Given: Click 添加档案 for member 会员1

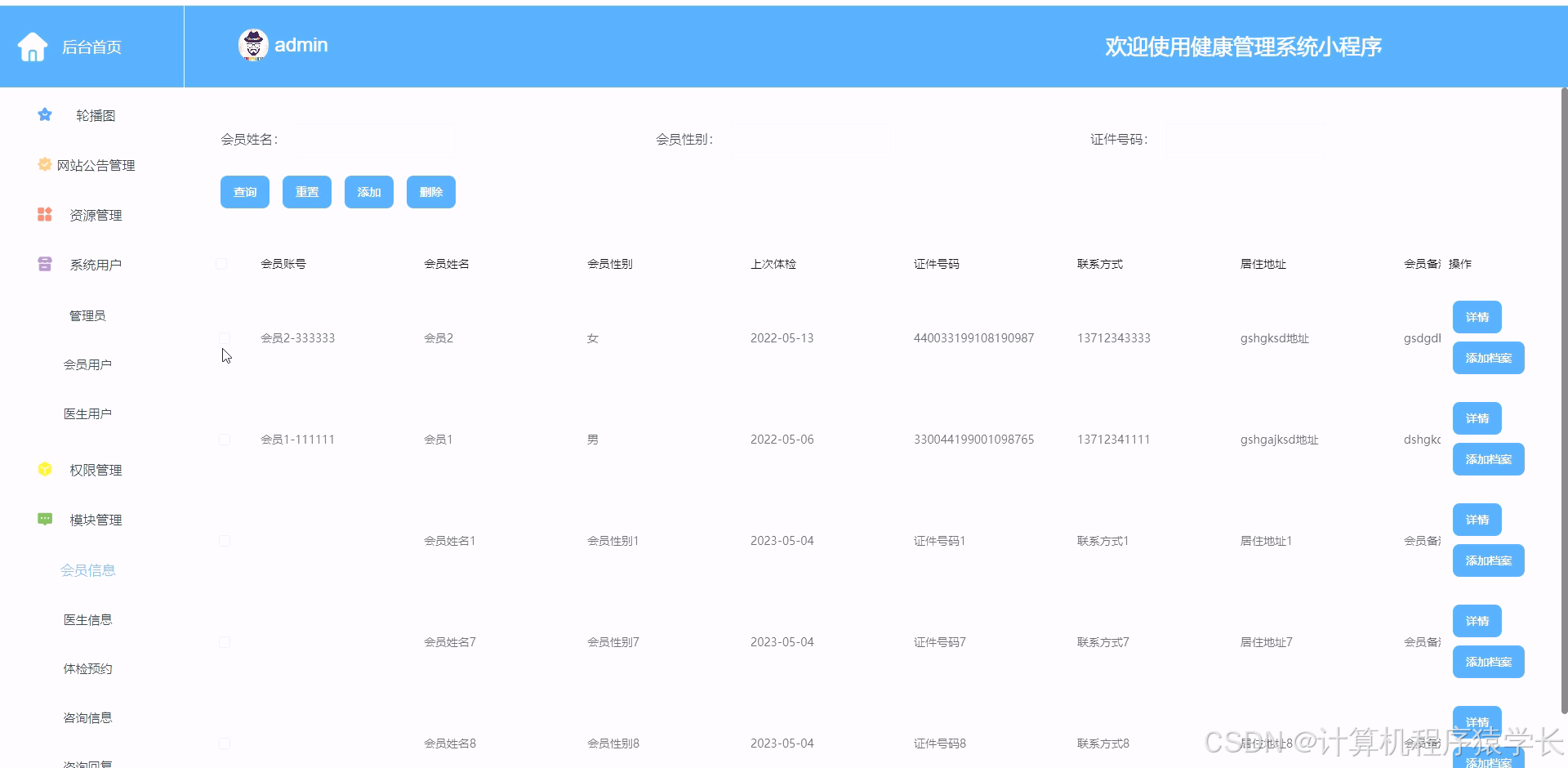Looking at the screenshot, I should pos(1489,459).
